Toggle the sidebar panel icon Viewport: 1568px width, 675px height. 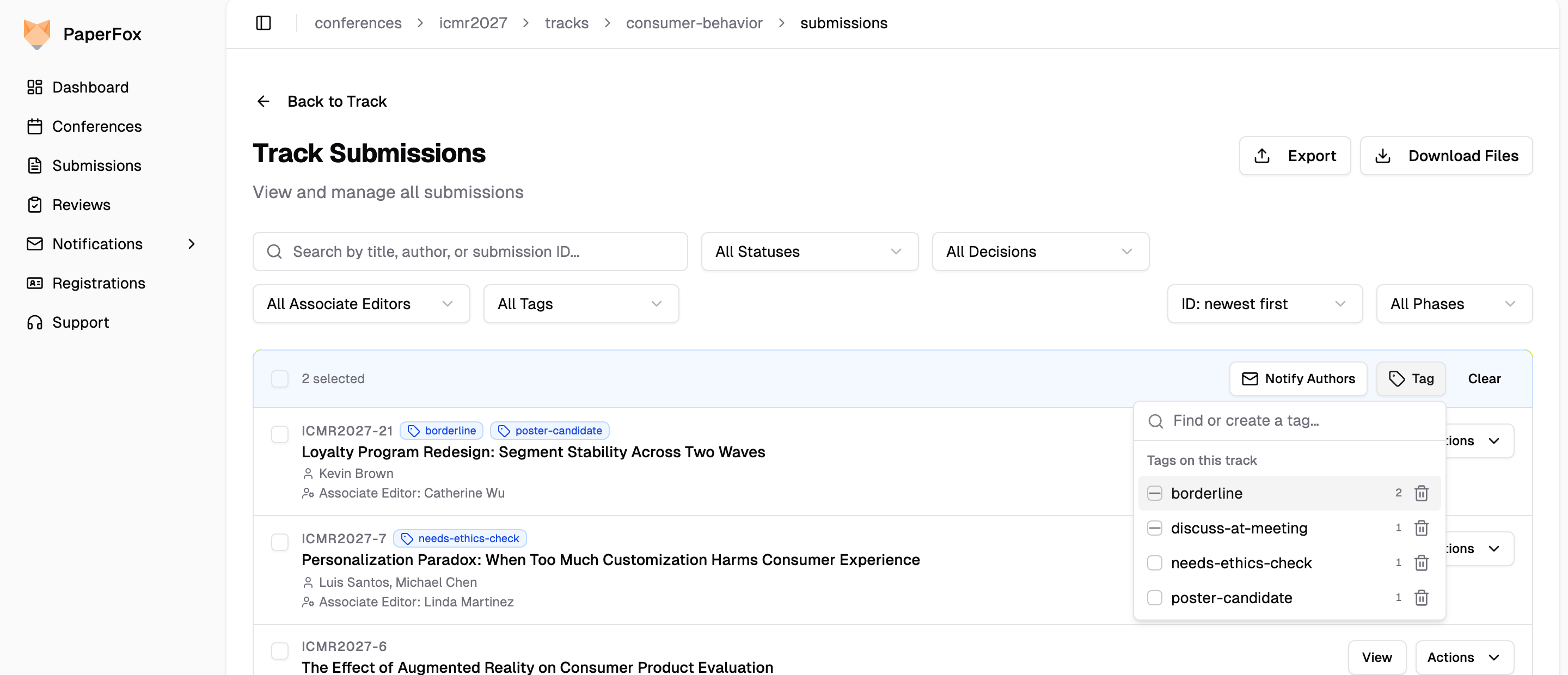click(264, 23)
